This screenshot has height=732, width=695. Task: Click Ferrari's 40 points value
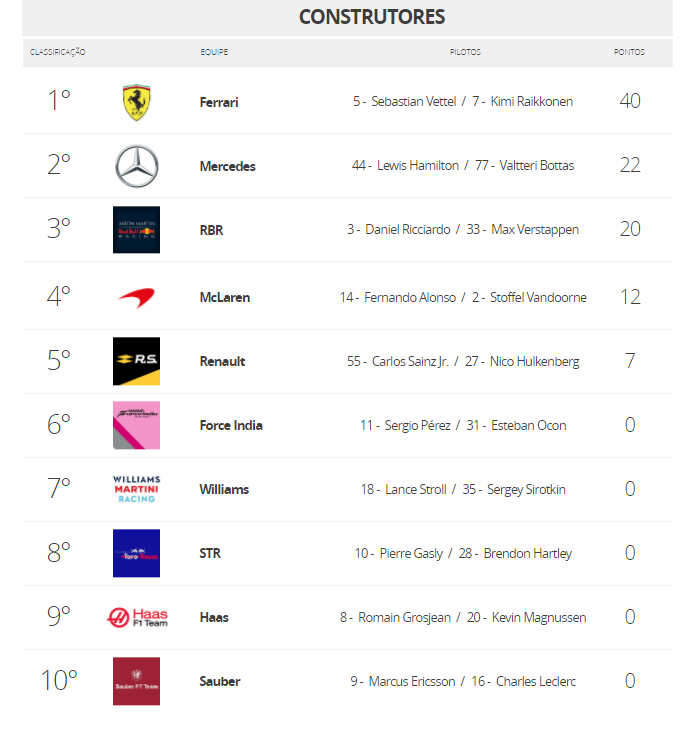point(630,101)
